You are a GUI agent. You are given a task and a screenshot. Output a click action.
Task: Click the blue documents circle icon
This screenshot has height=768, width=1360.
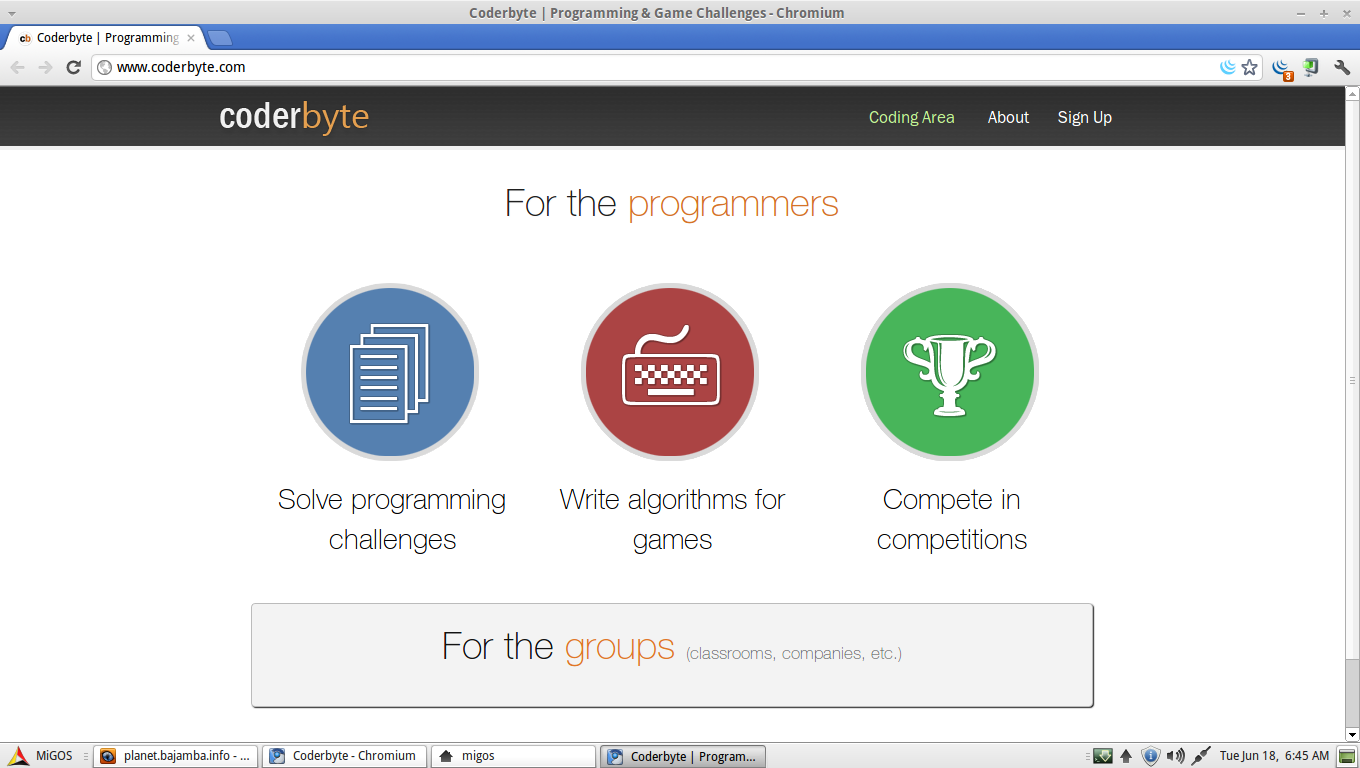click(390, 372)
